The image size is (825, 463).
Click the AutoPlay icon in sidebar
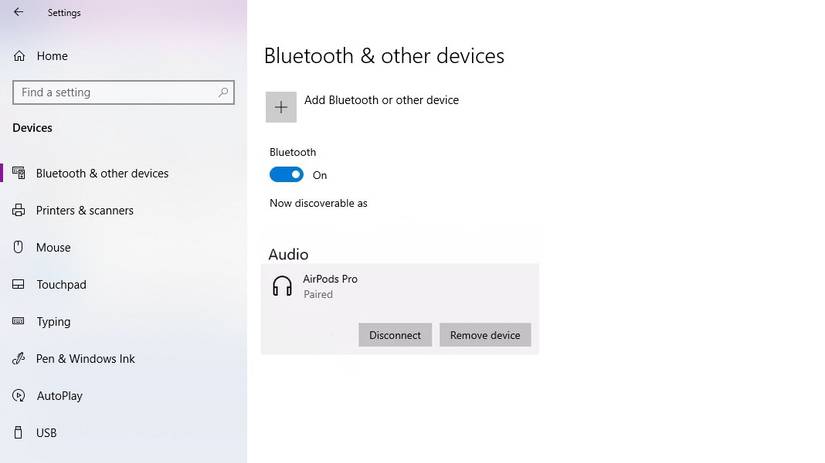point(18,396)
